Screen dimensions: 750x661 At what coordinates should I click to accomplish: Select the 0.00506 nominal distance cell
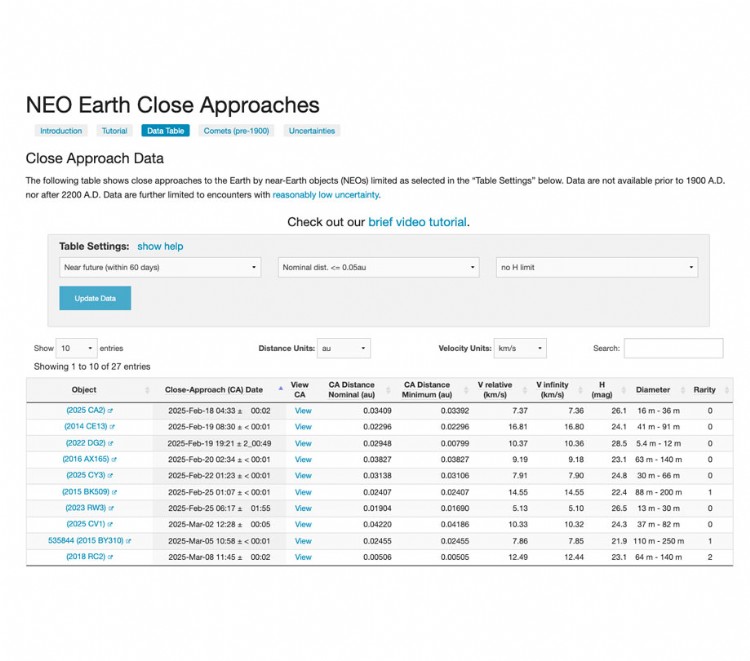pyautogui.click(x=377, y=557)
